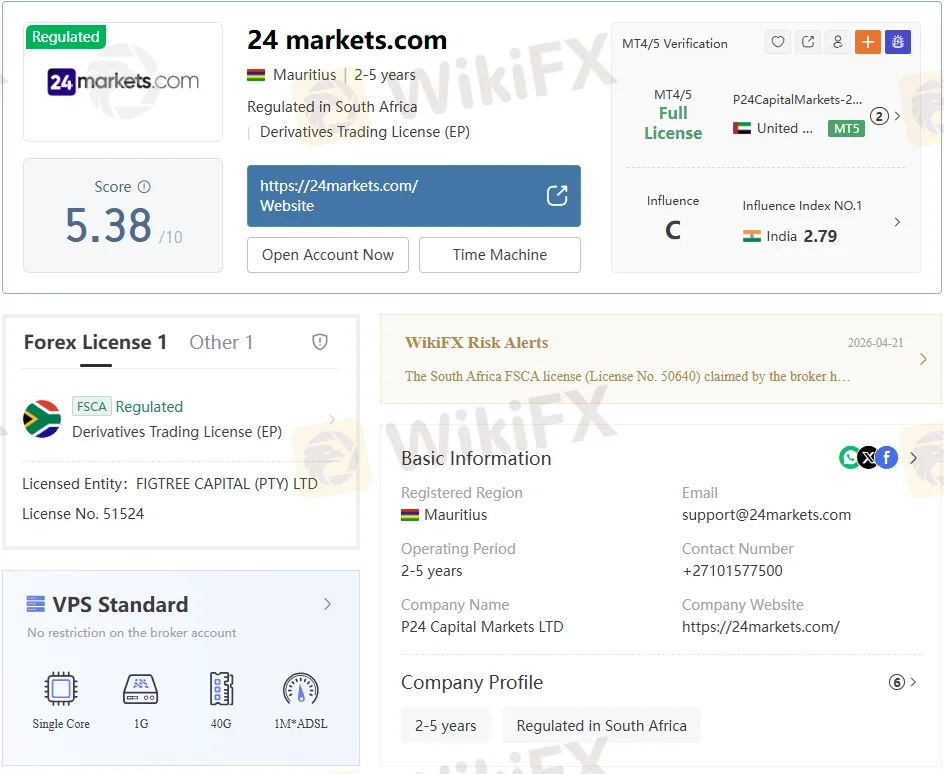The width and height of the screenshot is (944, 774).
Task: Open the X (Twitter) social icon
Action: tap(868, 458)
